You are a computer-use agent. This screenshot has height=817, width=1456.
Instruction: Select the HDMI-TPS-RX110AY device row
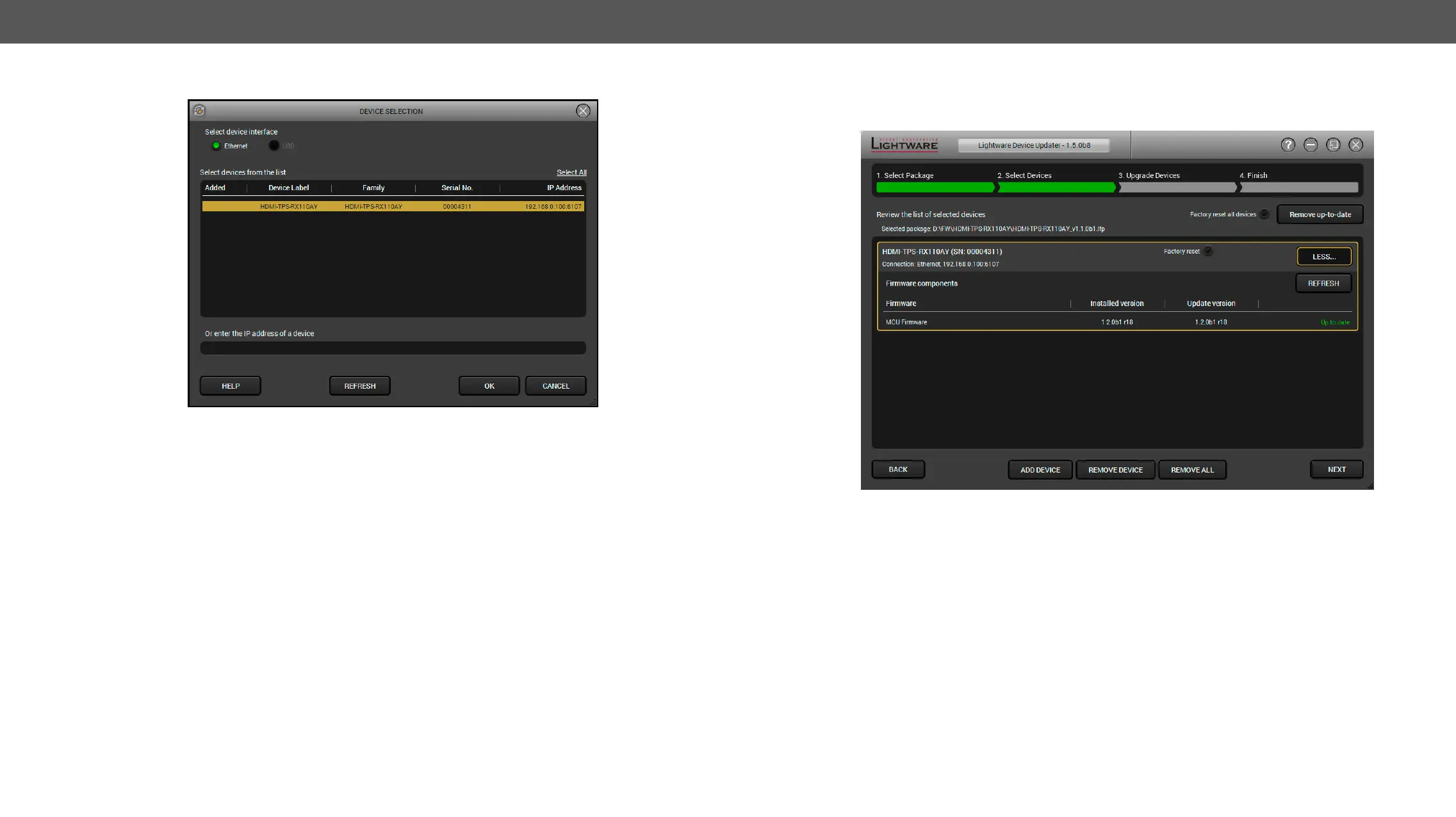pos(393,206)
